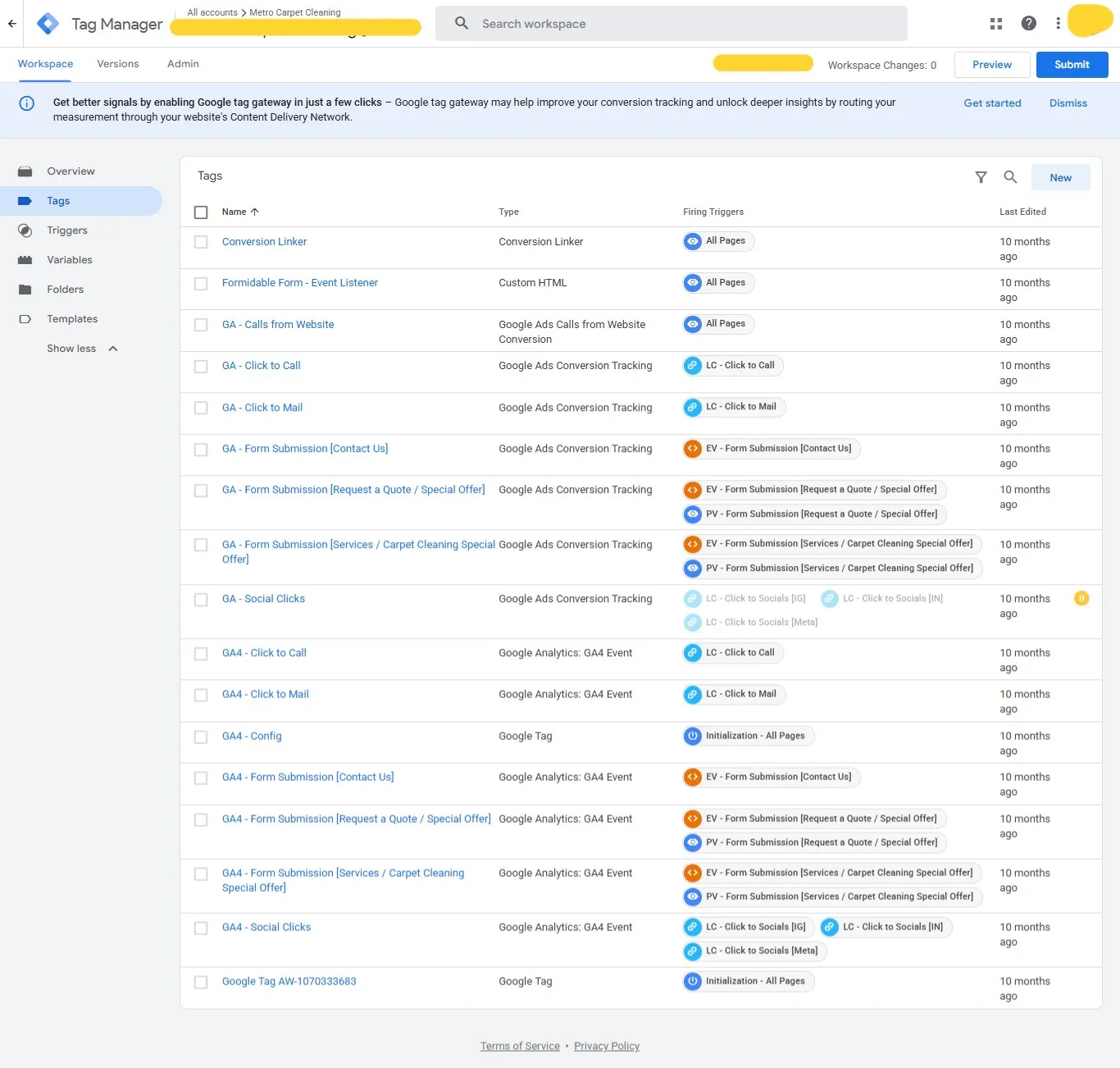The image size is (1120, 1068).
Task: Switch to the Versions tab
Action: [118, 64]
